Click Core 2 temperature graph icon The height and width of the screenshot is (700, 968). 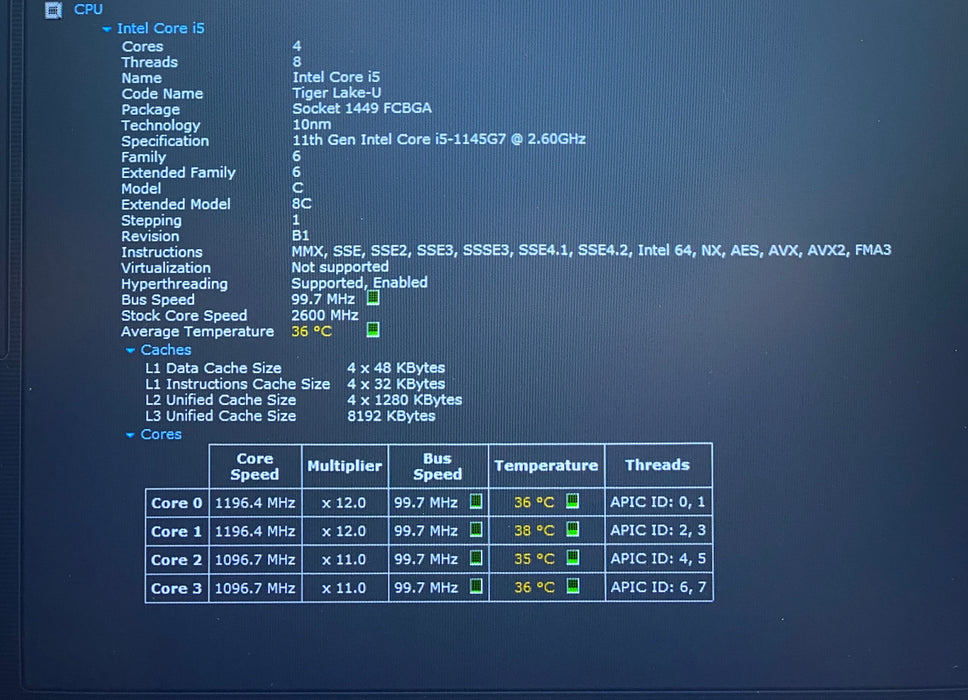coord(573,557)
